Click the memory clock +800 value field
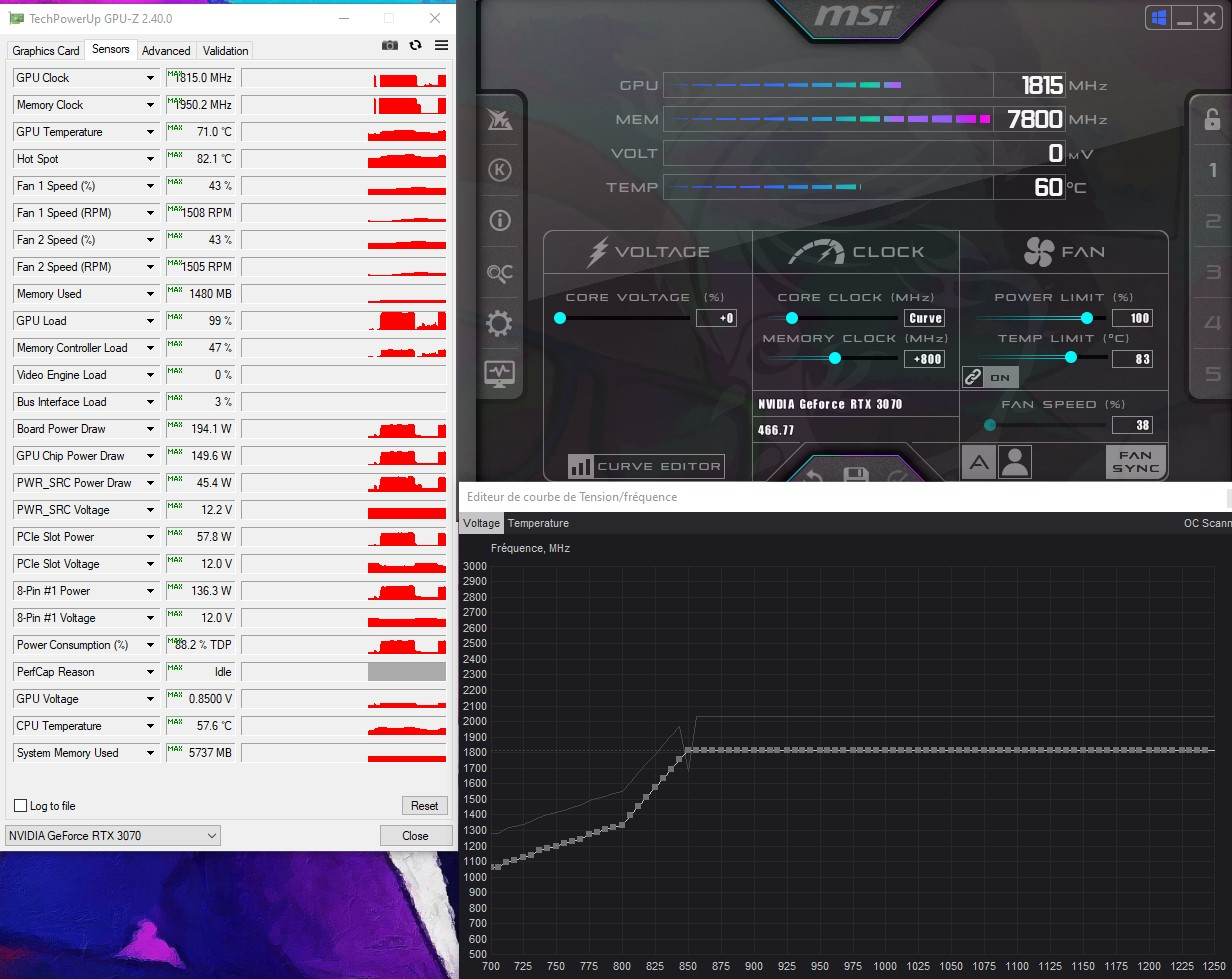The height and width of the screenshot is (979, 1232). pos(925,359)
